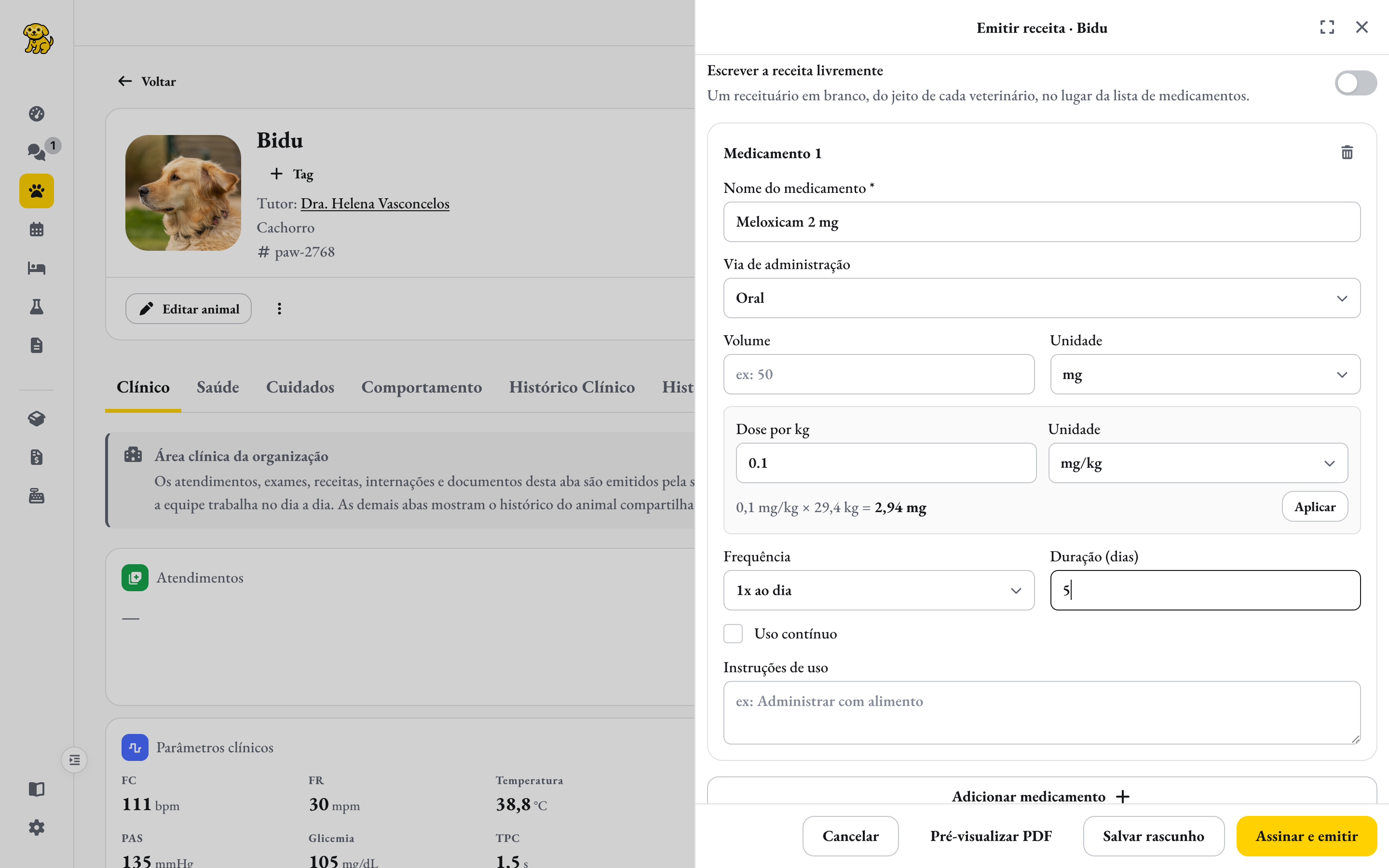Open the dashboard gauge icon in sidebar

(x=37, y=114)
